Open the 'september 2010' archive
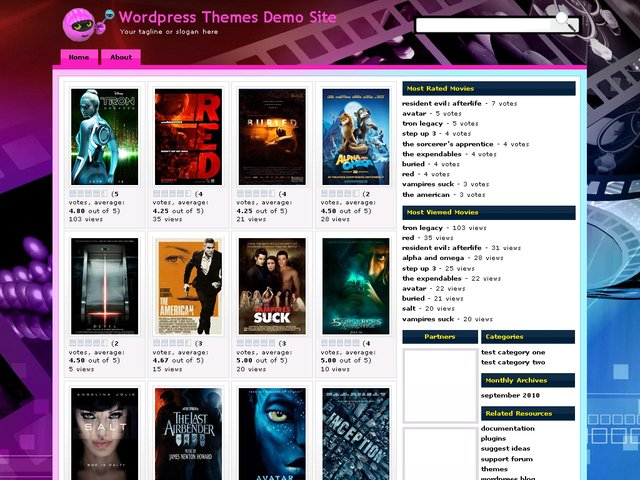 [510, 395]
